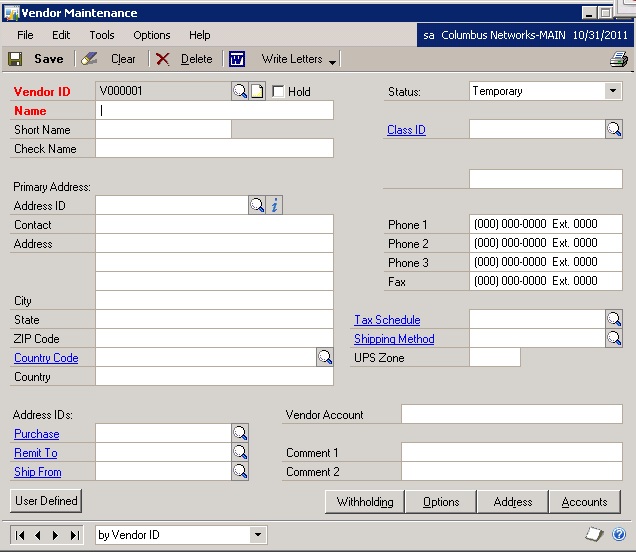
Task: Open the Remit To lookup magnifier
Action: pyautogui.click(x=240, y=452)
